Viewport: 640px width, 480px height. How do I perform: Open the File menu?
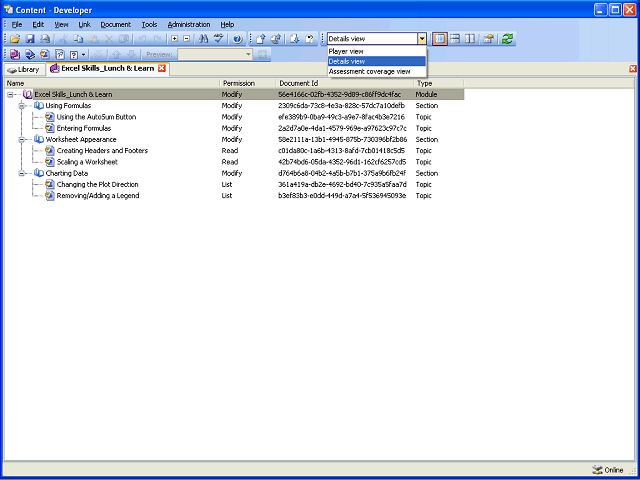17,24
